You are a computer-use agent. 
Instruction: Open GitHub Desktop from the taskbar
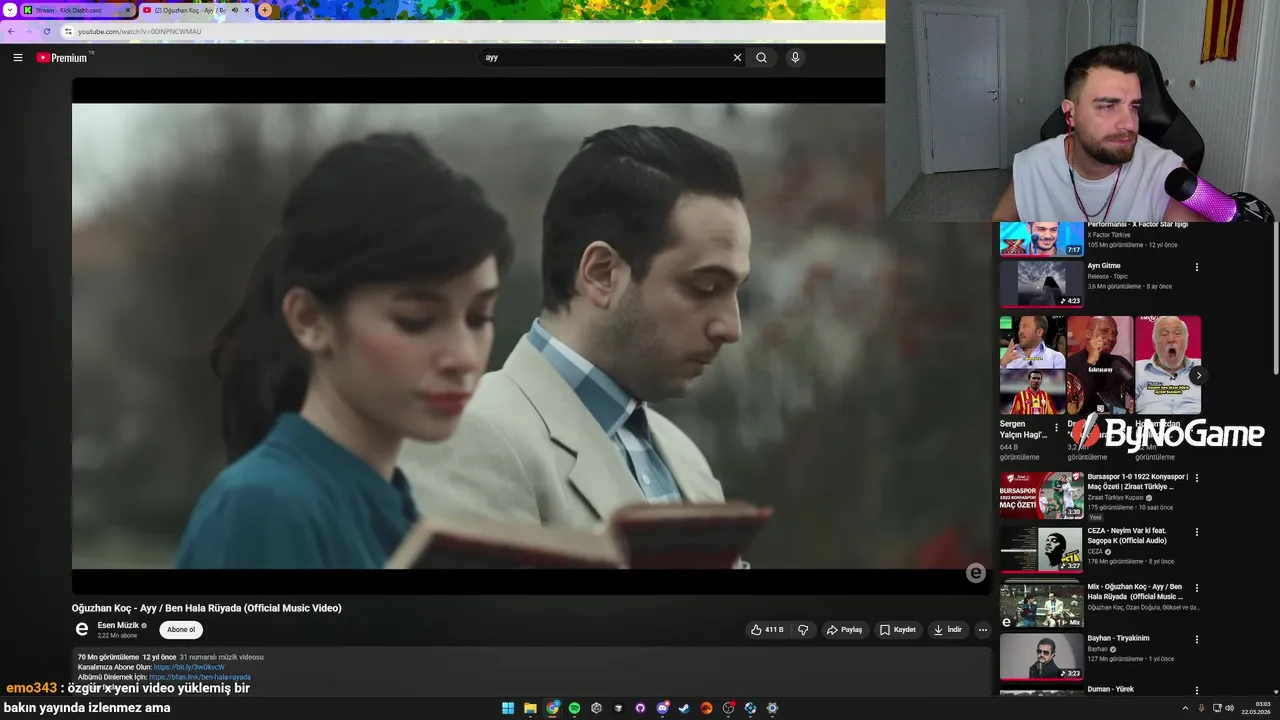pyautogui.click(x=640, y=708)
